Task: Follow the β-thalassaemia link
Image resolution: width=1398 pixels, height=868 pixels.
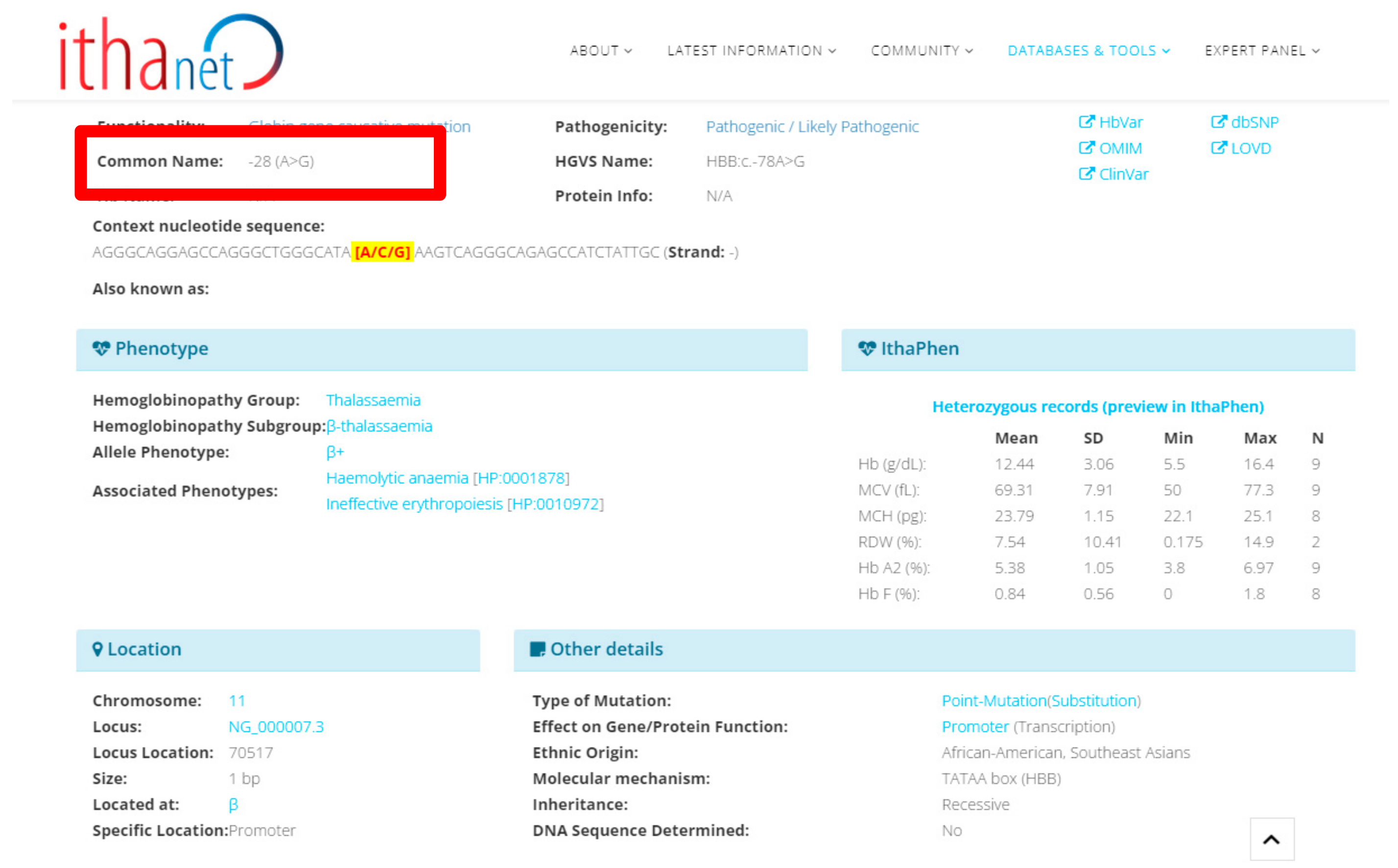Action: pos(379,426)
